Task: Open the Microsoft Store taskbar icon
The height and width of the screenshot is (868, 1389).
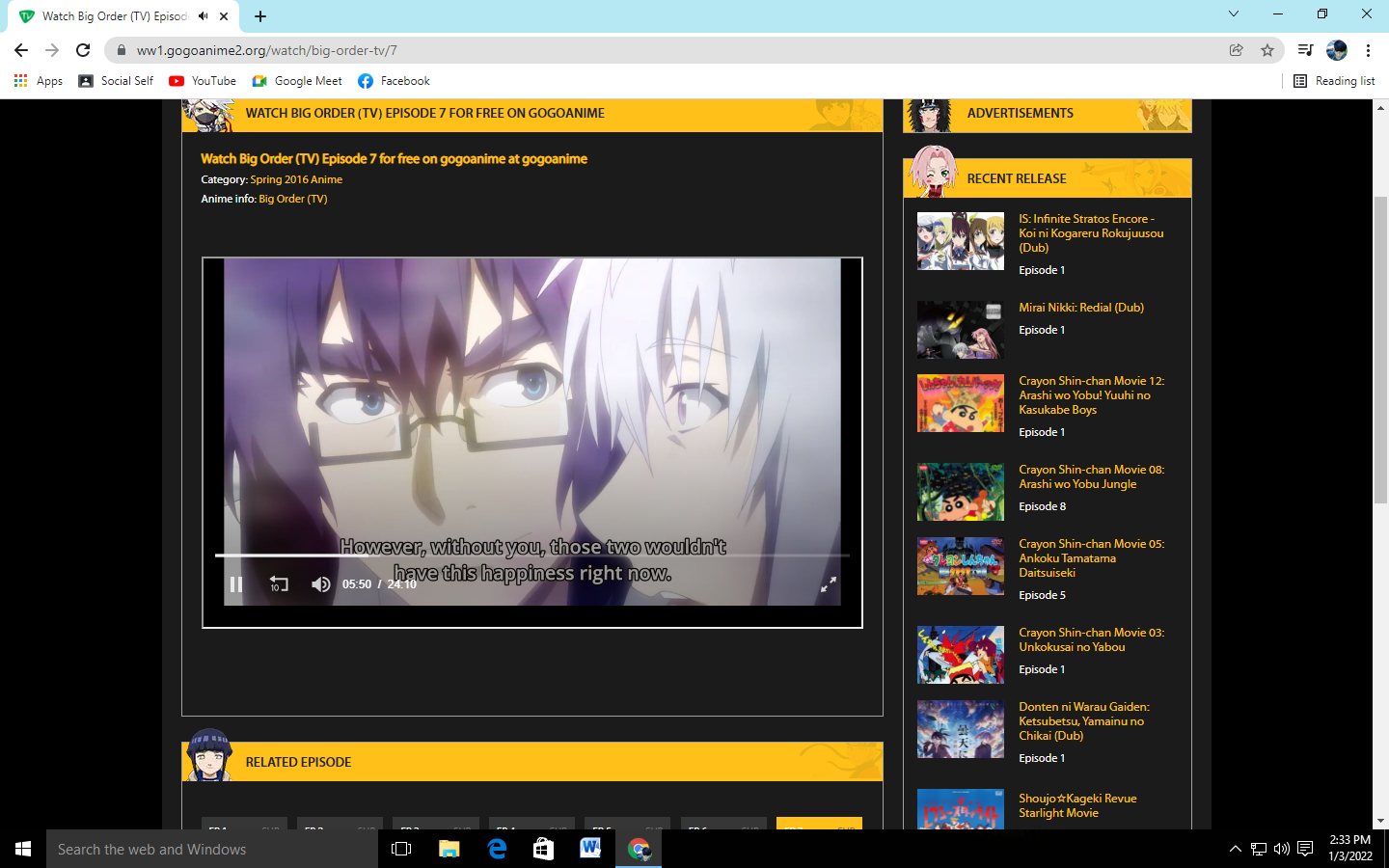Action: click(x=544, y=849)
